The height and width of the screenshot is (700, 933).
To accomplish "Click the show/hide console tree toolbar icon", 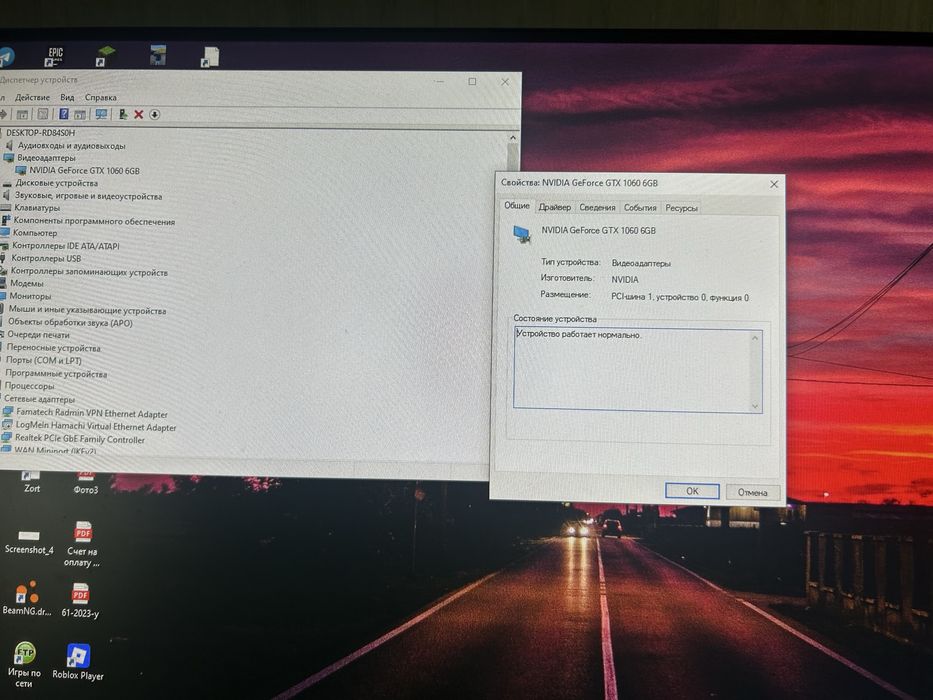I will (x=22, y=114).
